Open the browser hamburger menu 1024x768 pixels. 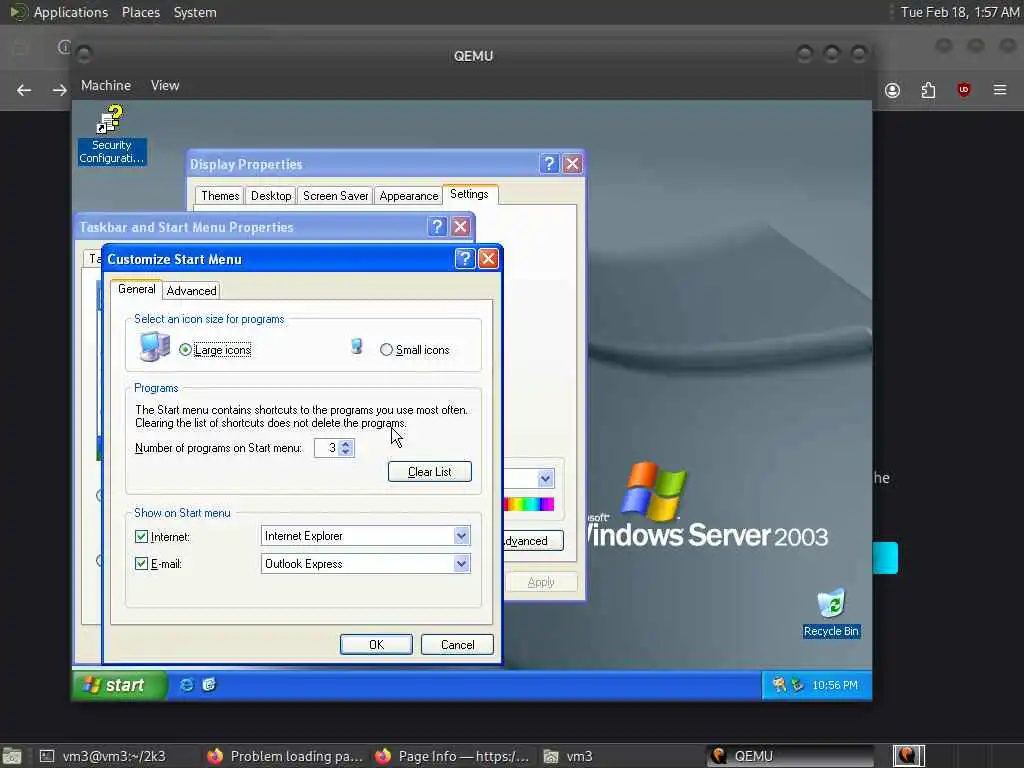tap(1000, 89)
